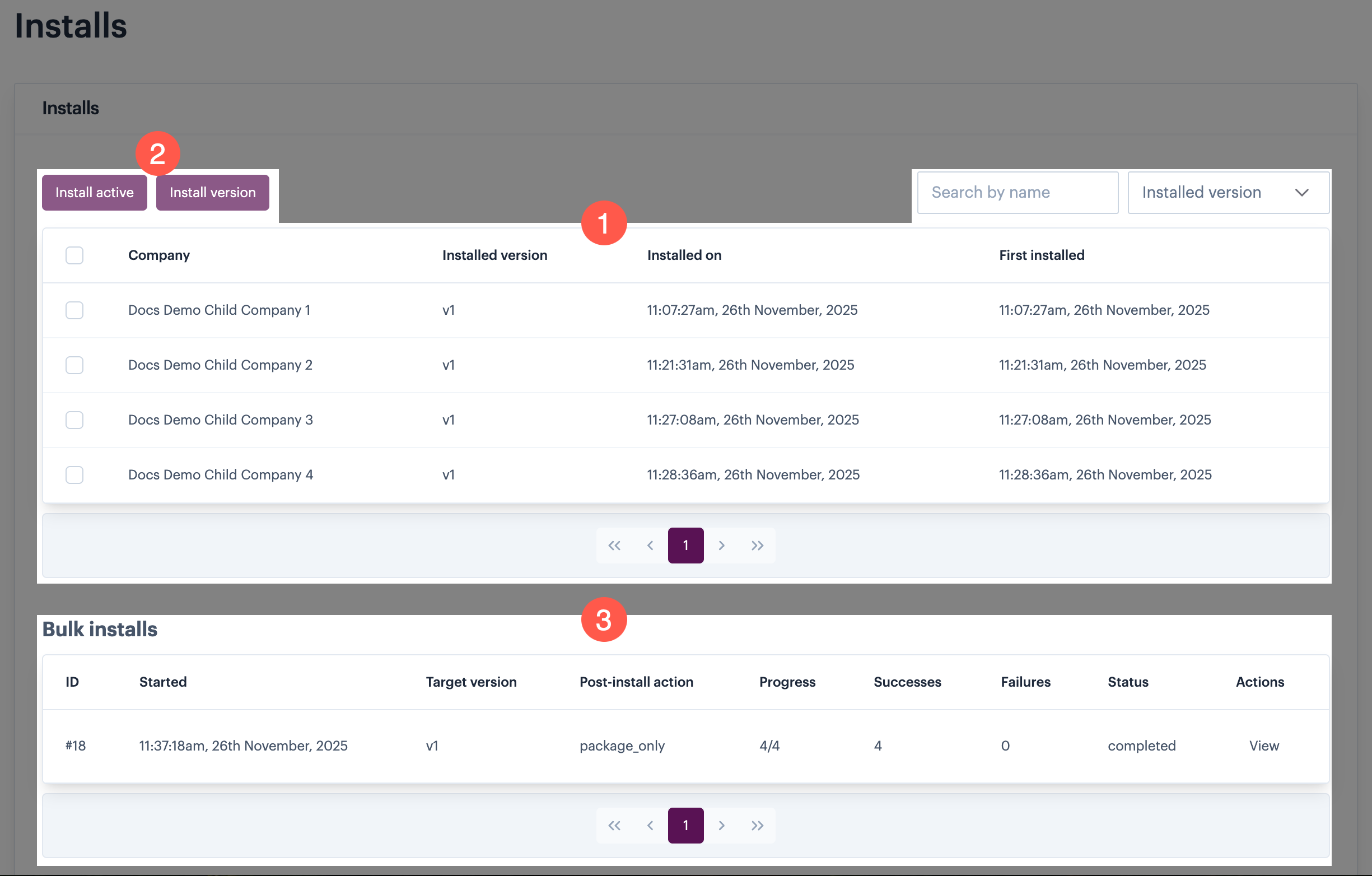Jump to last page of Bulk installs

coord(757,825)
